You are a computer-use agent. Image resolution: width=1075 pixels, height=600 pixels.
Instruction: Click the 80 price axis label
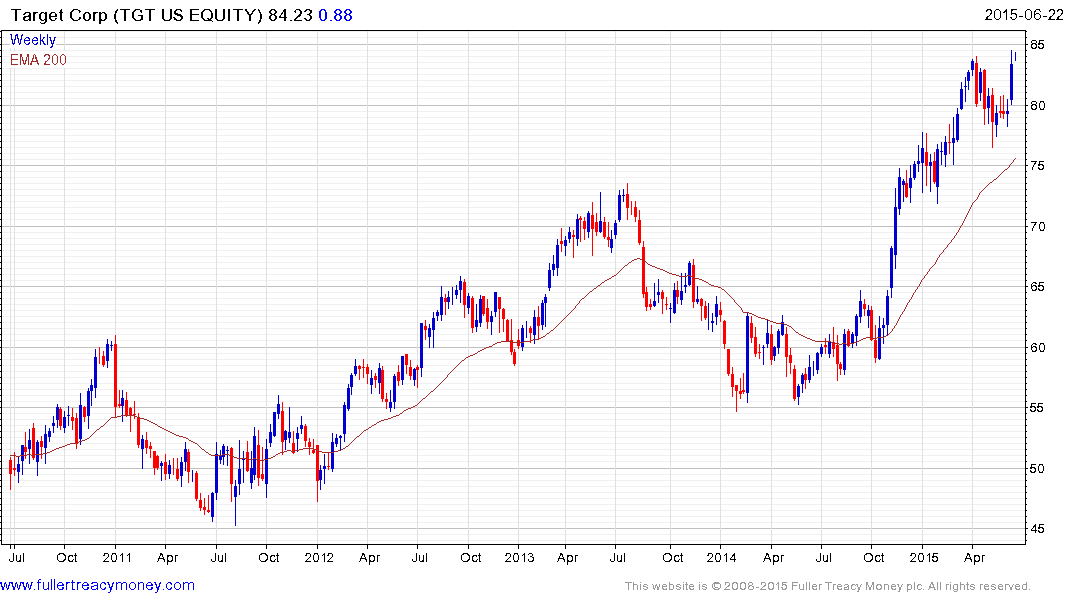click(x=1038, y=106)
